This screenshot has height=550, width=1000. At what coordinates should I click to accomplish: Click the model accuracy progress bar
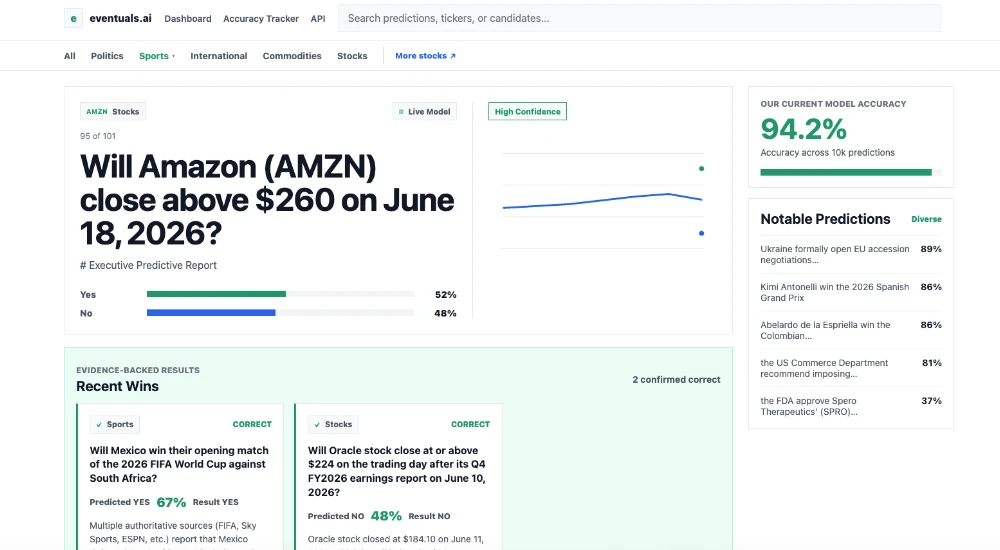(x=851, y=172)
